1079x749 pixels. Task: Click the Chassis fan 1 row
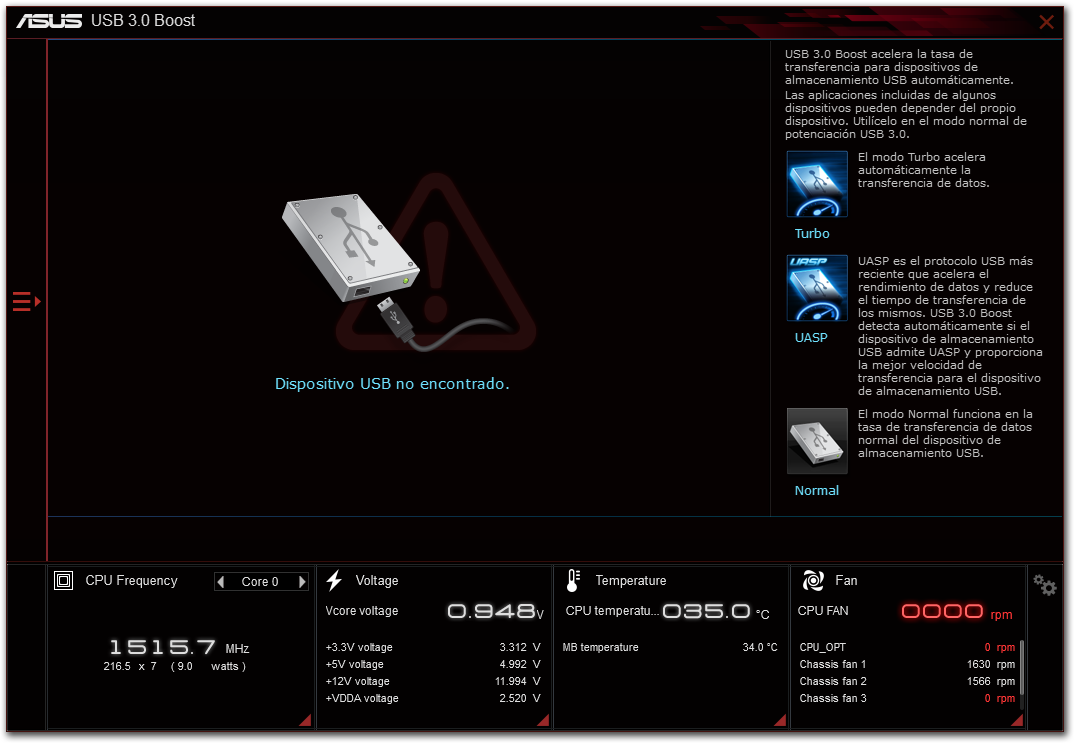tap(907, 664)
